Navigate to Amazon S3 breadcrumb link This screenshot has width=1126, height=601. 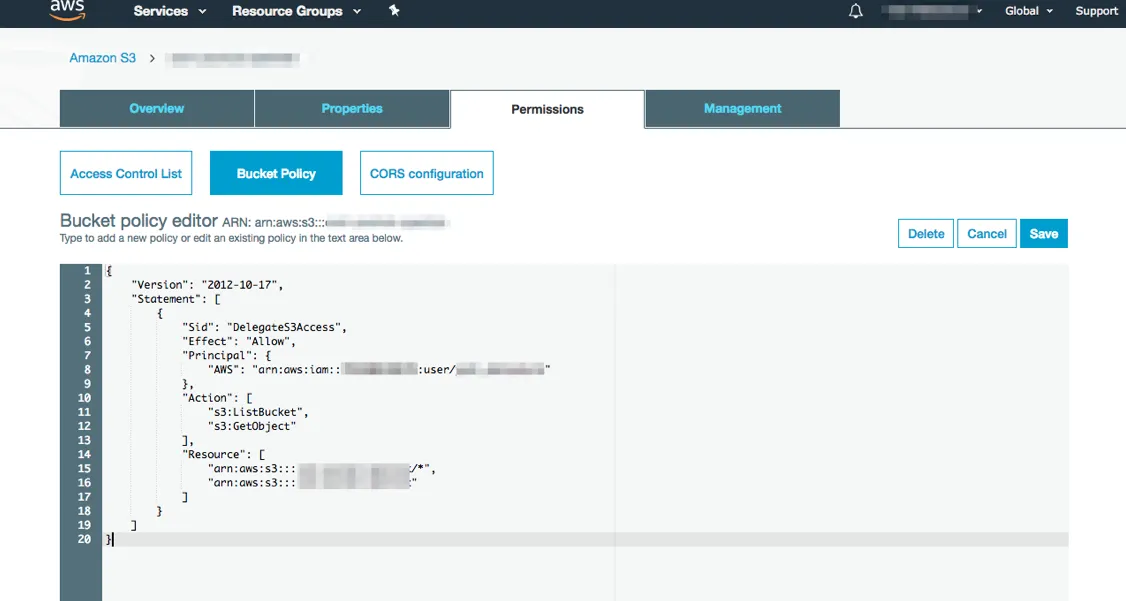pyautogui.click(x=102, y=58)
